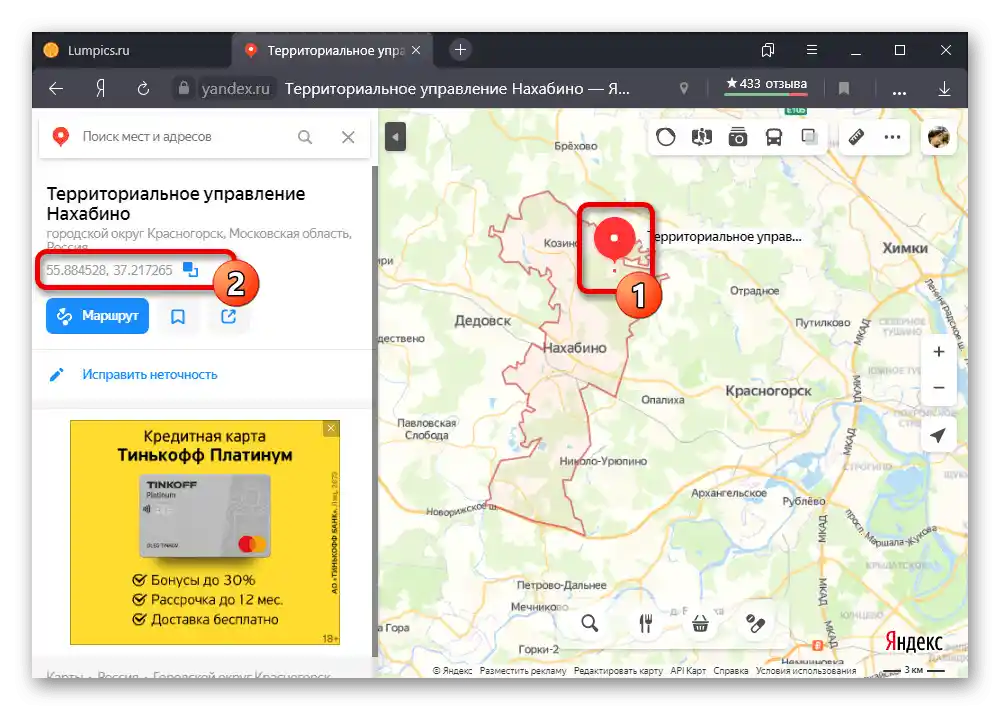Zoom in on the map

pyautogui.click(x=939, y=351)
